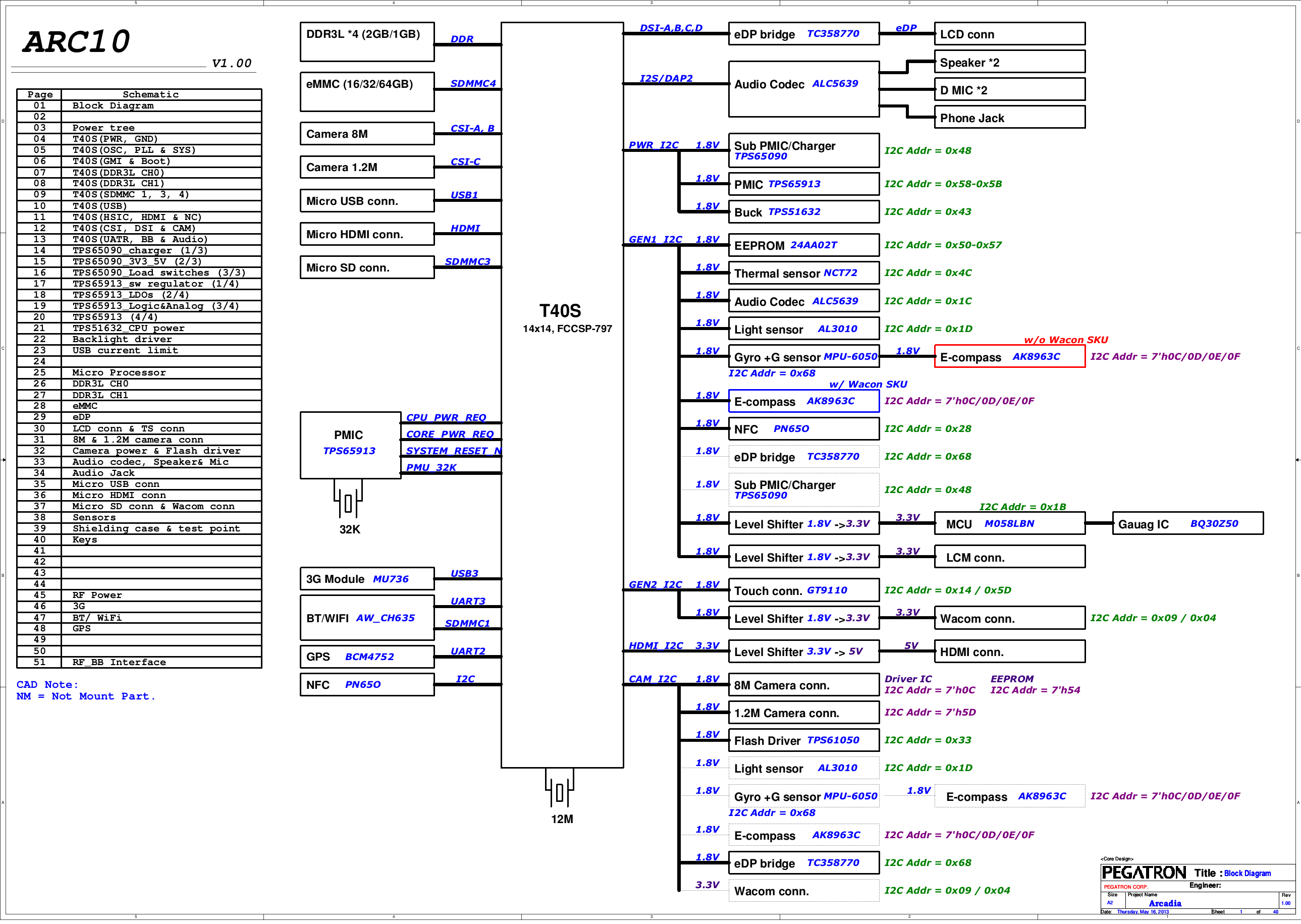The width and height of the screenshot is (1301, 924).
Task: Click index row 29 eDP
Action: (x=139, y=417)
